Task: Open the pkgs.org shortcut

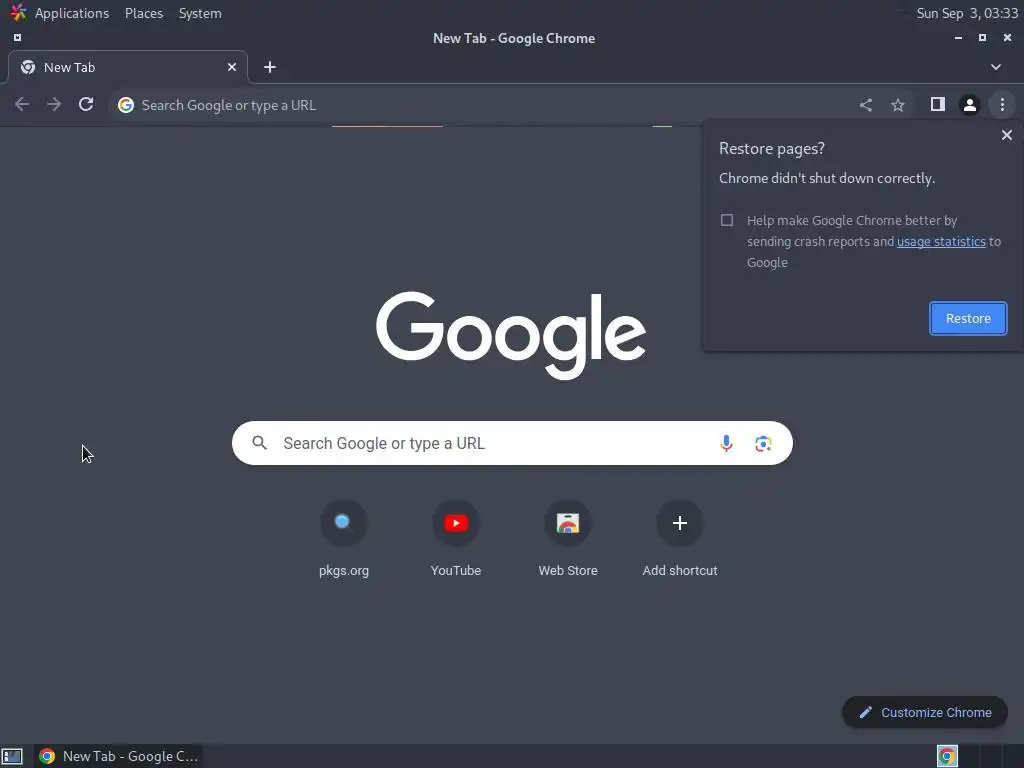Action: 344,539
